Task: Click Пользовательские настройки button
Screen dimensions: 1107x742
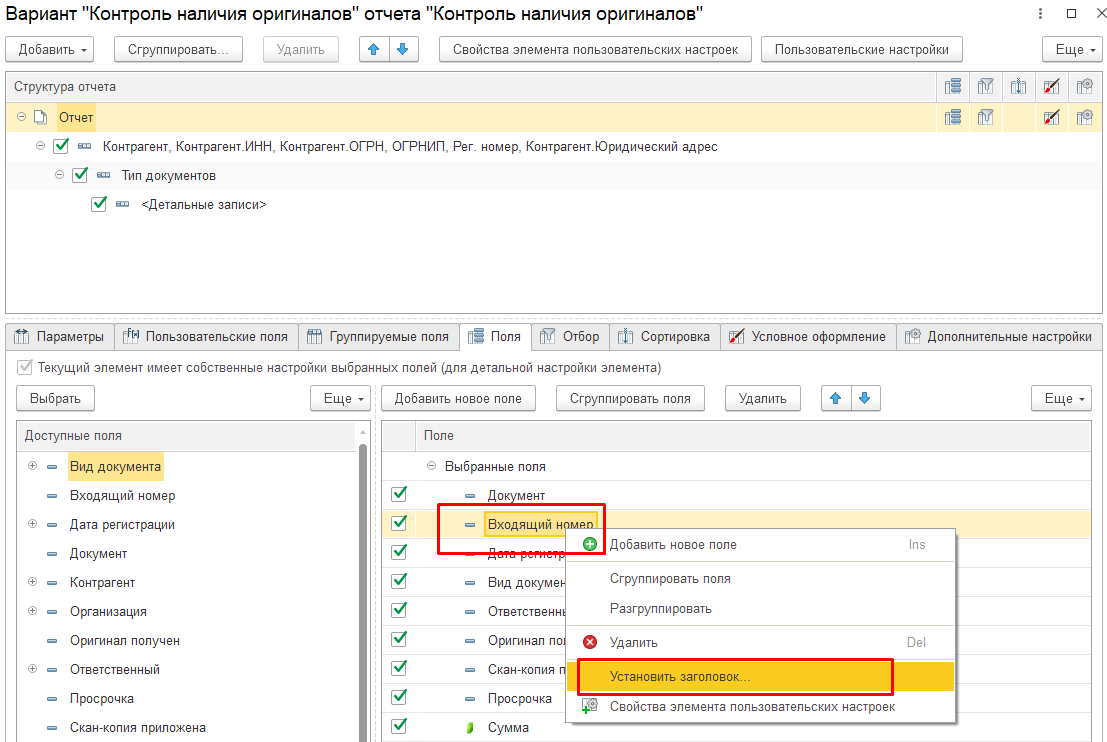Action: (x=861, y=49)
